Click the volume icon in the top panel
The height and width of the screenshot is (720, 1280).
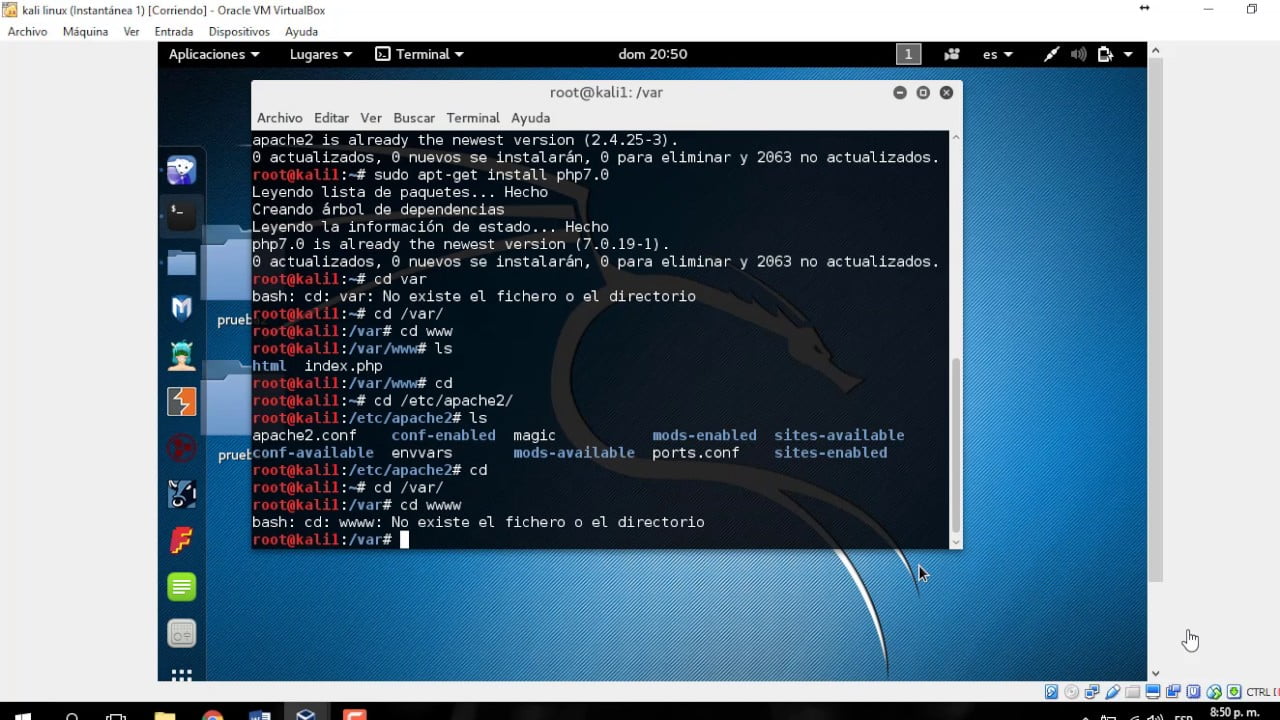pos(1078,54)
